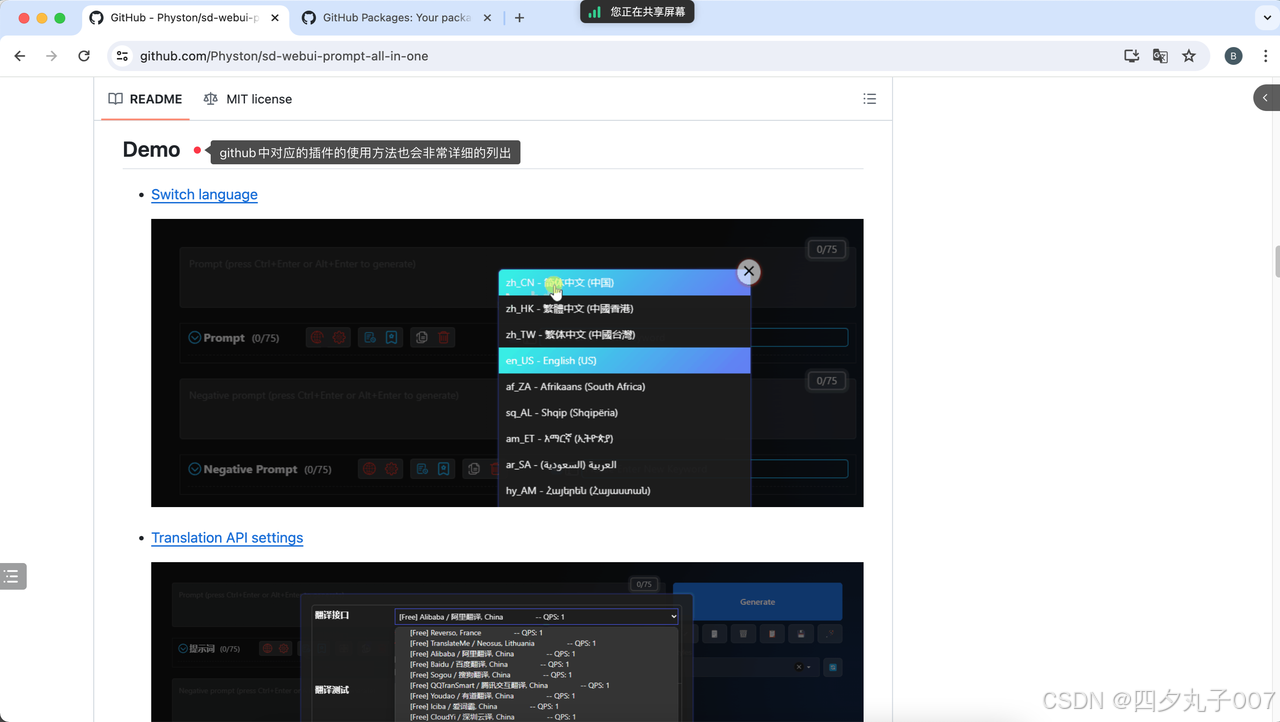Click am_ET language row

(624, 438)
